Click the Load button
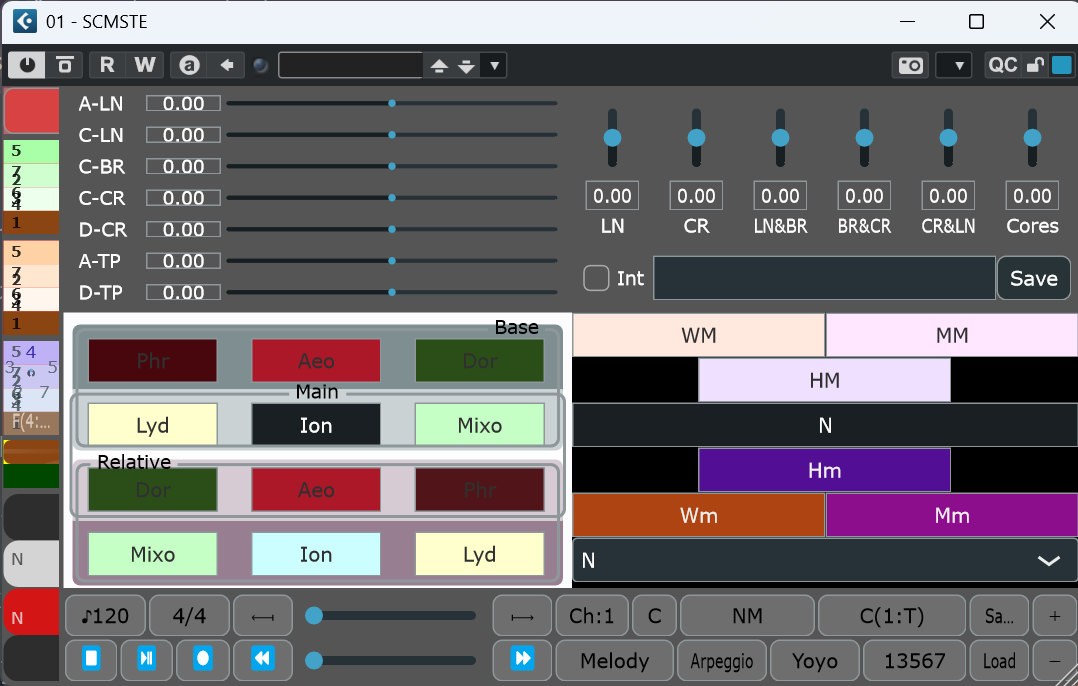The width and height of the screenshot is (1078, 686). point(999,661)
